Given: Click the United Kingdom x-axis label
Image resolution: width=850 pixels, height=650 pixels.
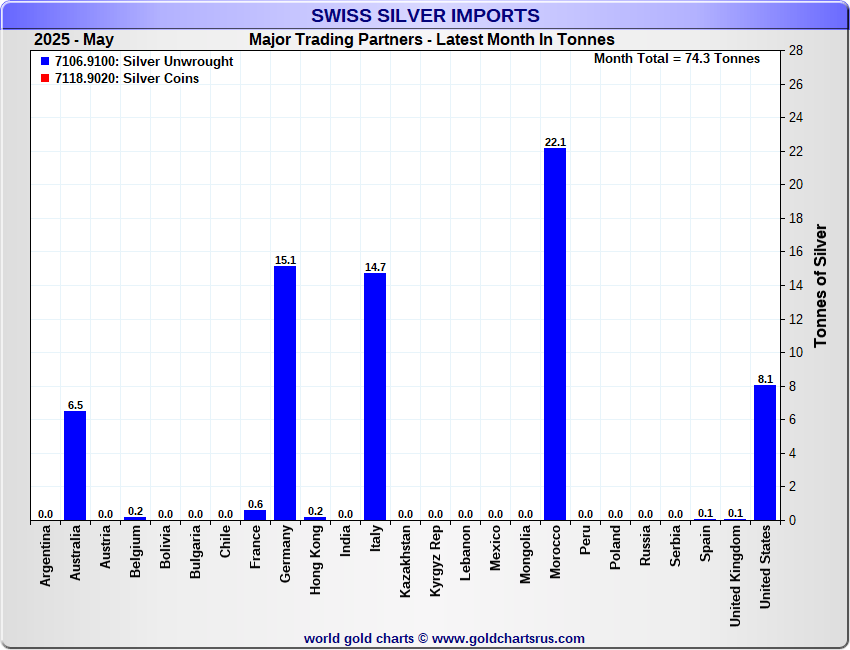Looking at the screenshot, I should (736, 577).
